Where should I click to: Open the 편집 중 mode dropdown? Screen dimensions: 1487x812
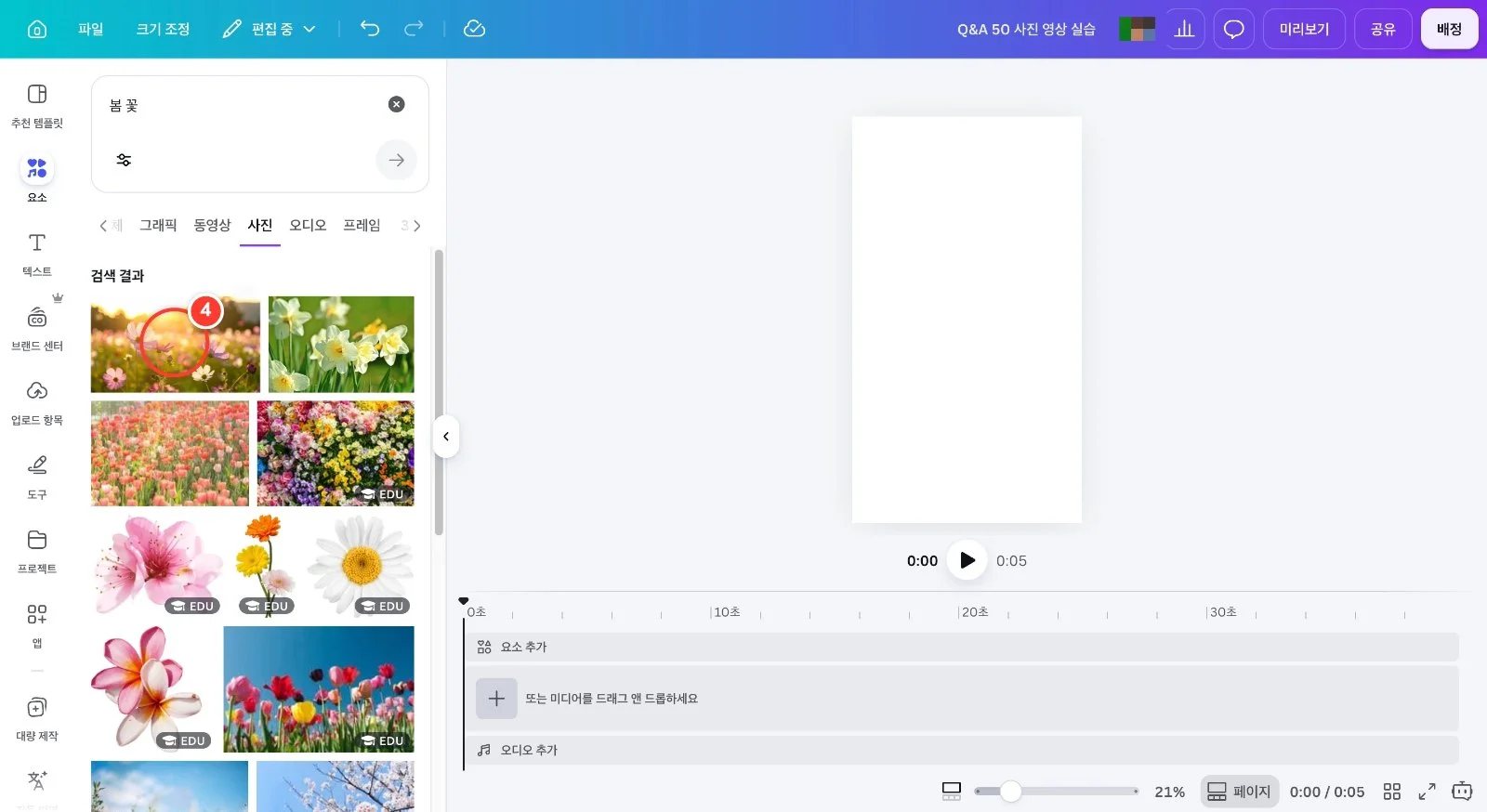pos(270,29)
